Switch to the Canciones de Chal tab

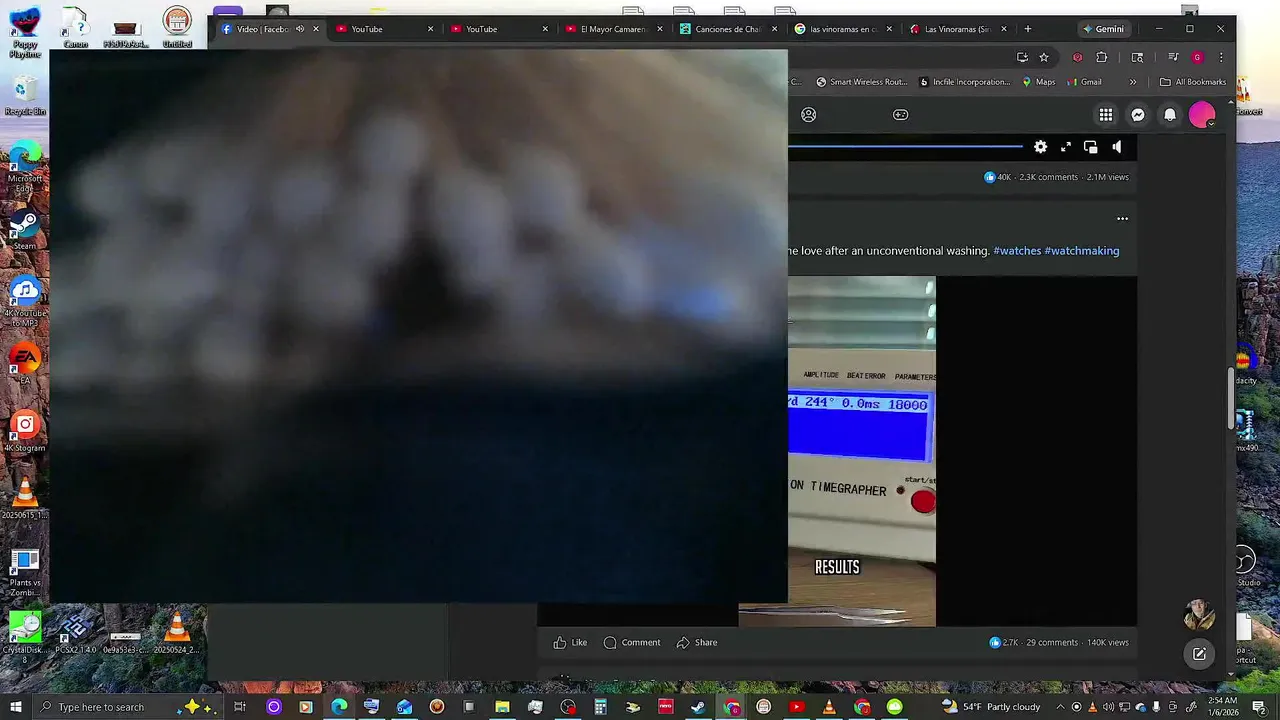728,29
